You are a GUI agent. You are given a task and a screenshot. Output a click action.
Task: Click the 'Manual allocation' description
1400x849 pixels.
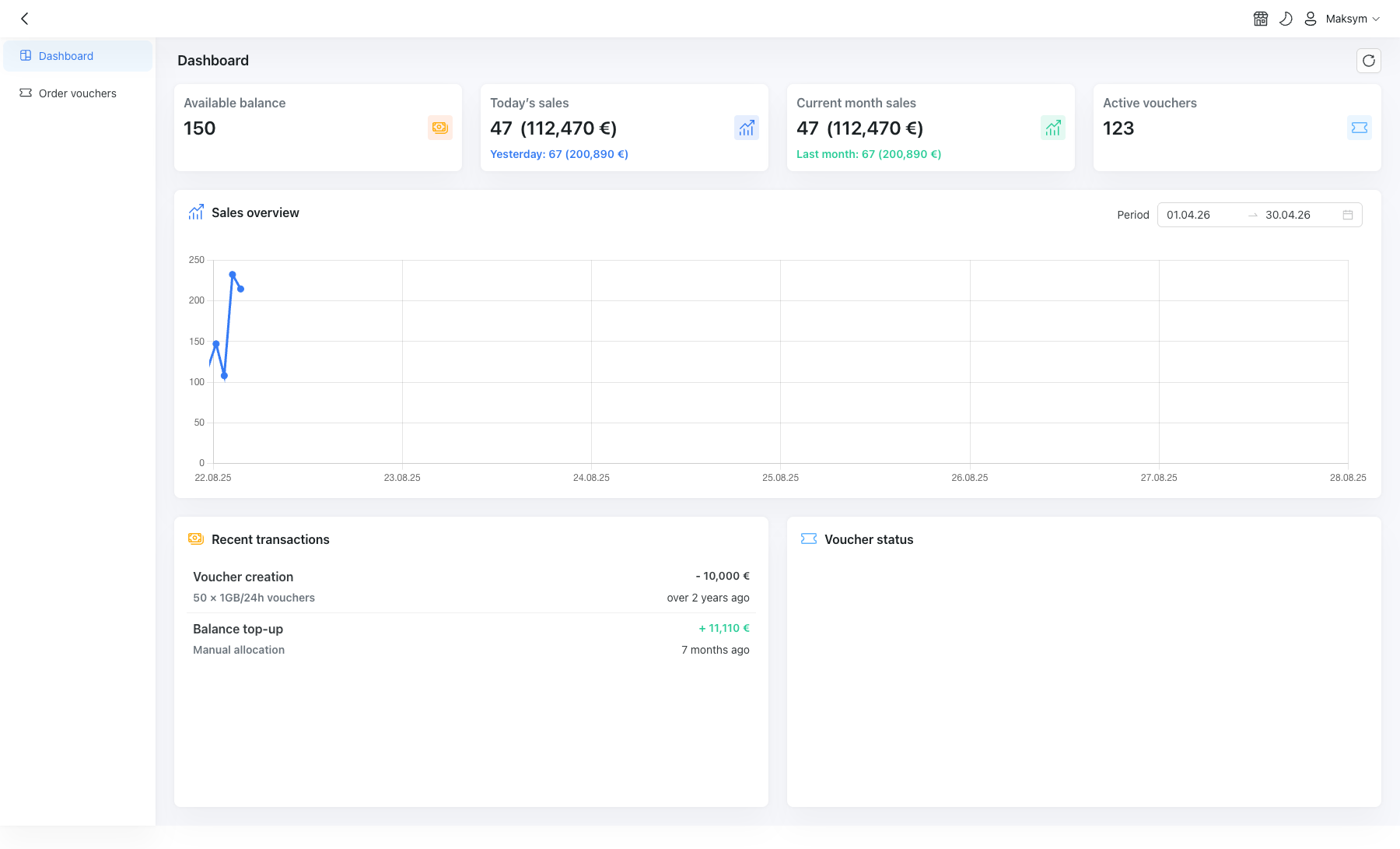click(x=239, y=650)
